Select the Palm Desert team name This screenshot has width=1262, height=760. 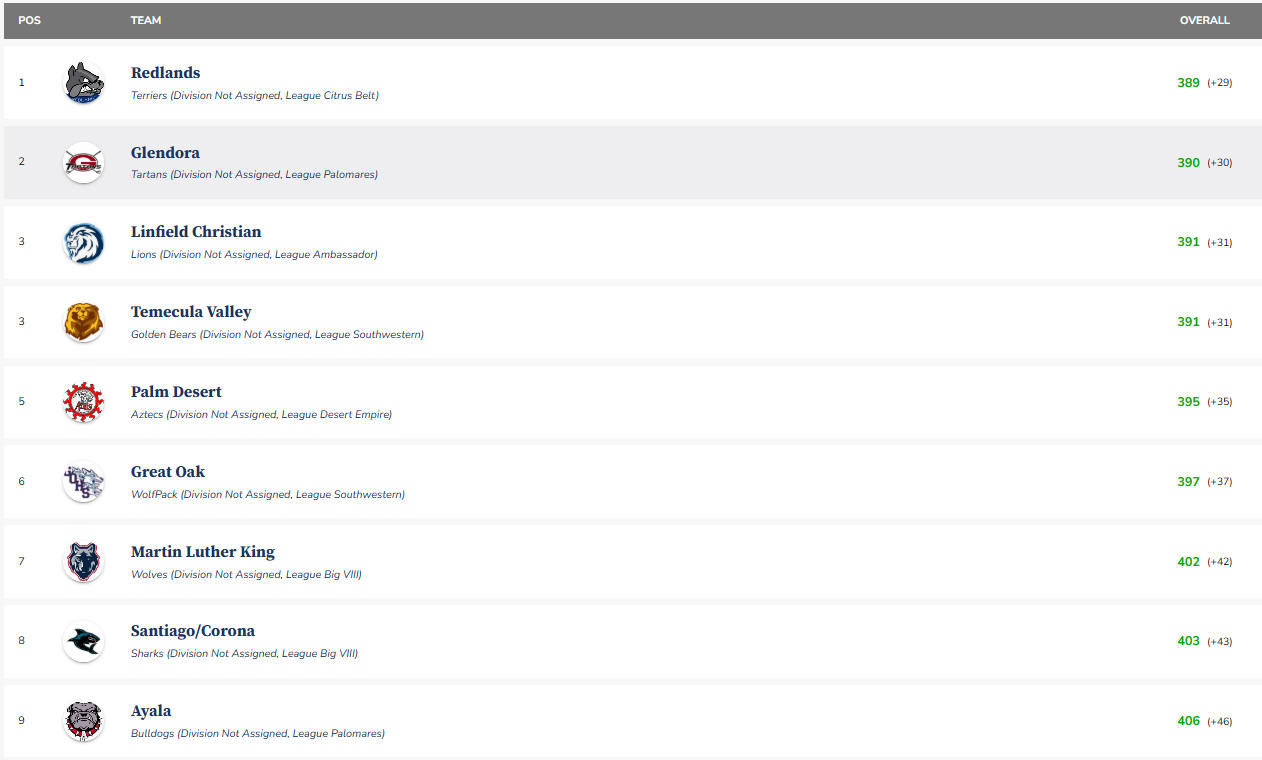tap(176, 392)
